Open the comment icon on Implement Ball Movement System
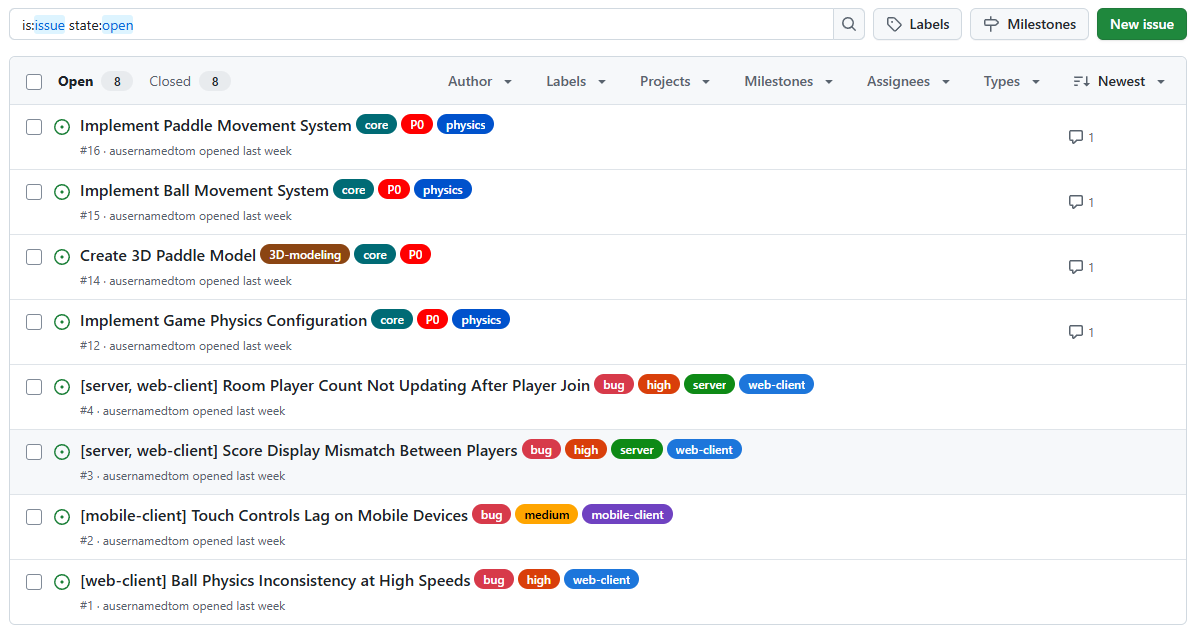Screen dimensions: 1200x630 (x=1075, y=202)
